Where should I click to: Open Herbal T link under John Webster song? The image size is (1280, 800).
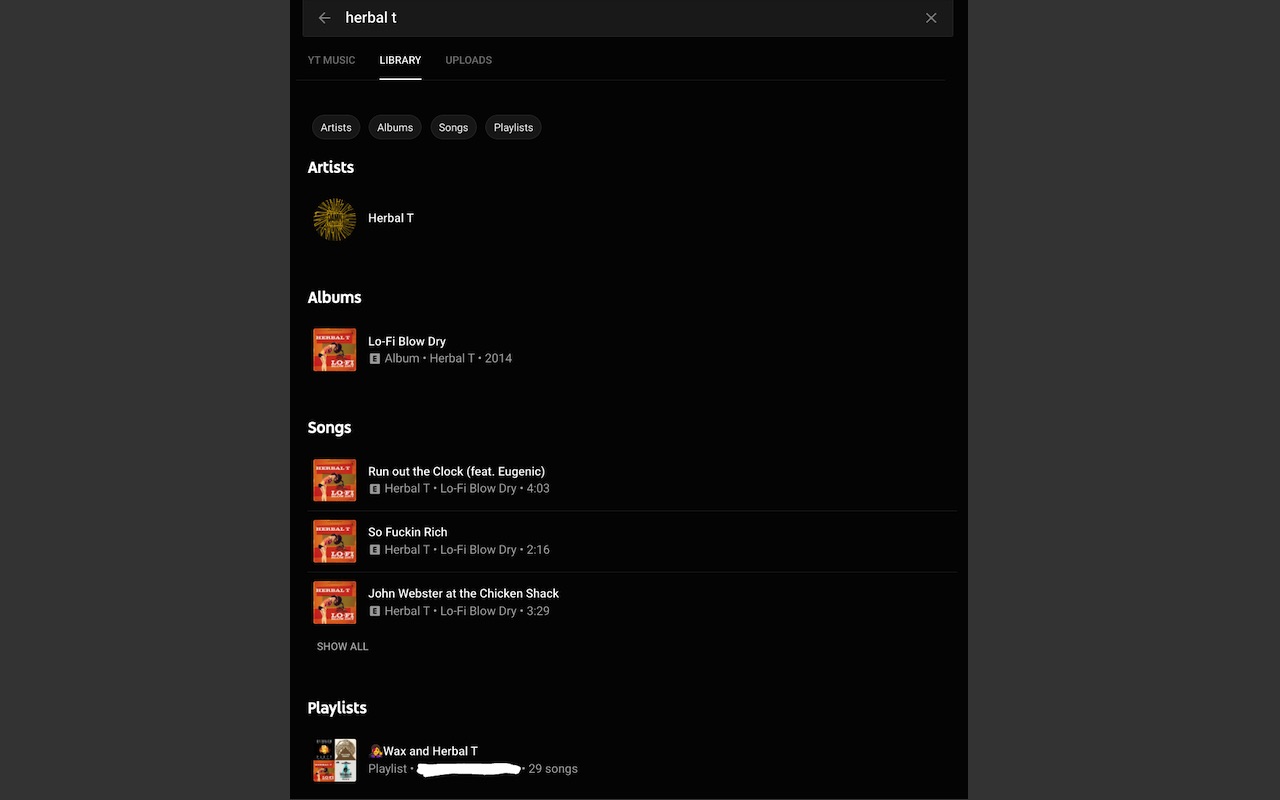[x=407, y=611]
